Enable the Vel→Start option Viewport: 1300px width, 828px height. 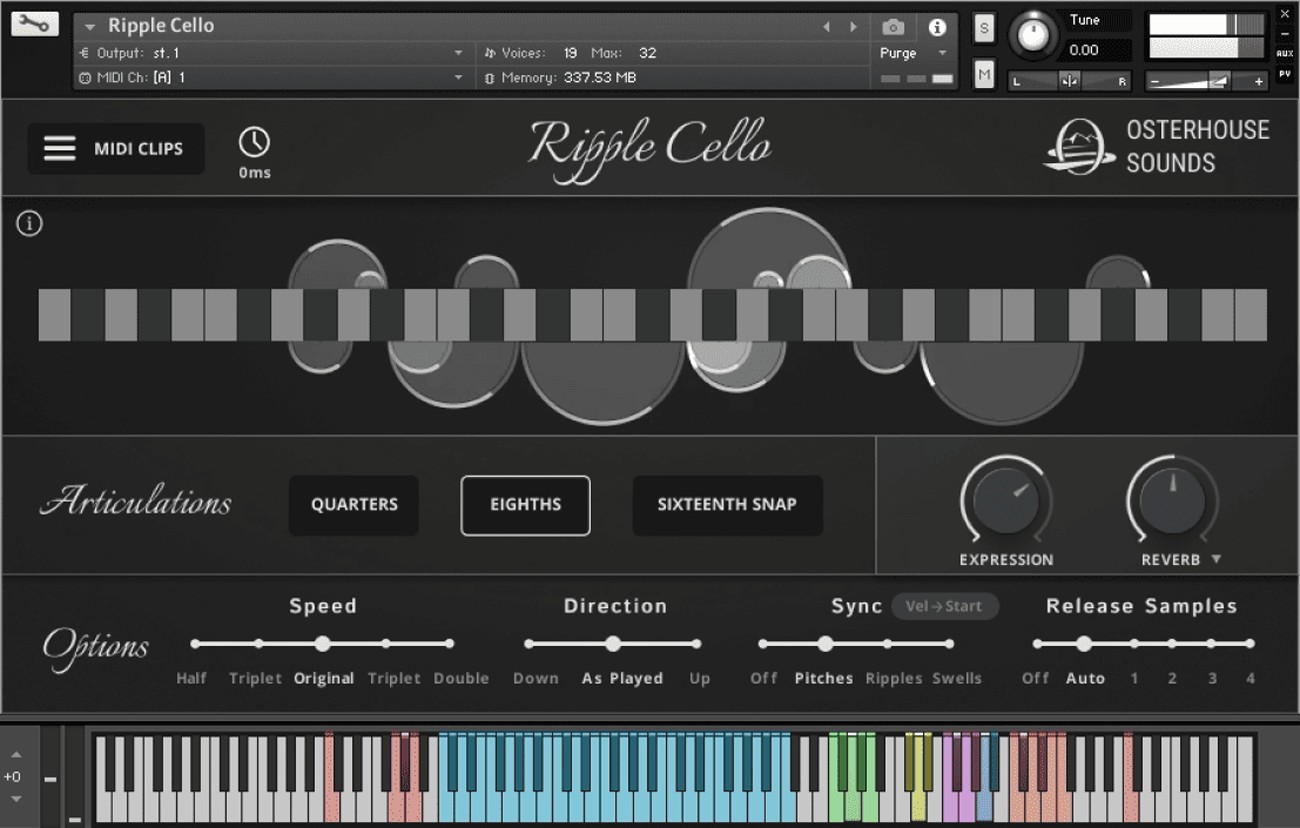(944, 606)
